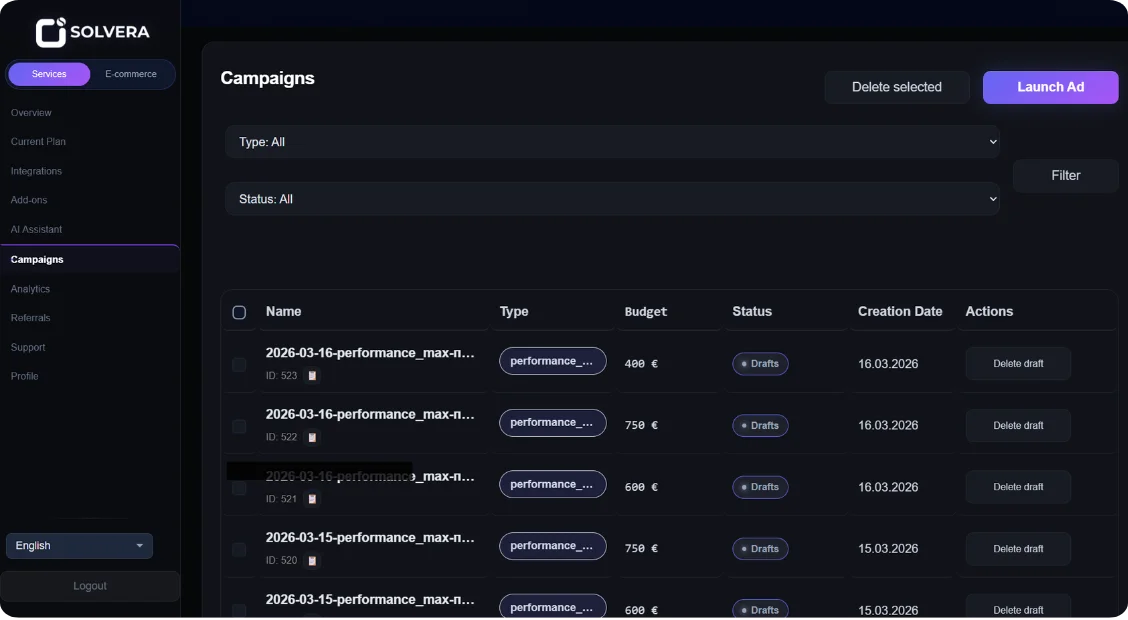The width and height of the screenshot is (1128, 620).
Task: Copy campaign ID 521 with clipboard icon
Action: [312, 499]
